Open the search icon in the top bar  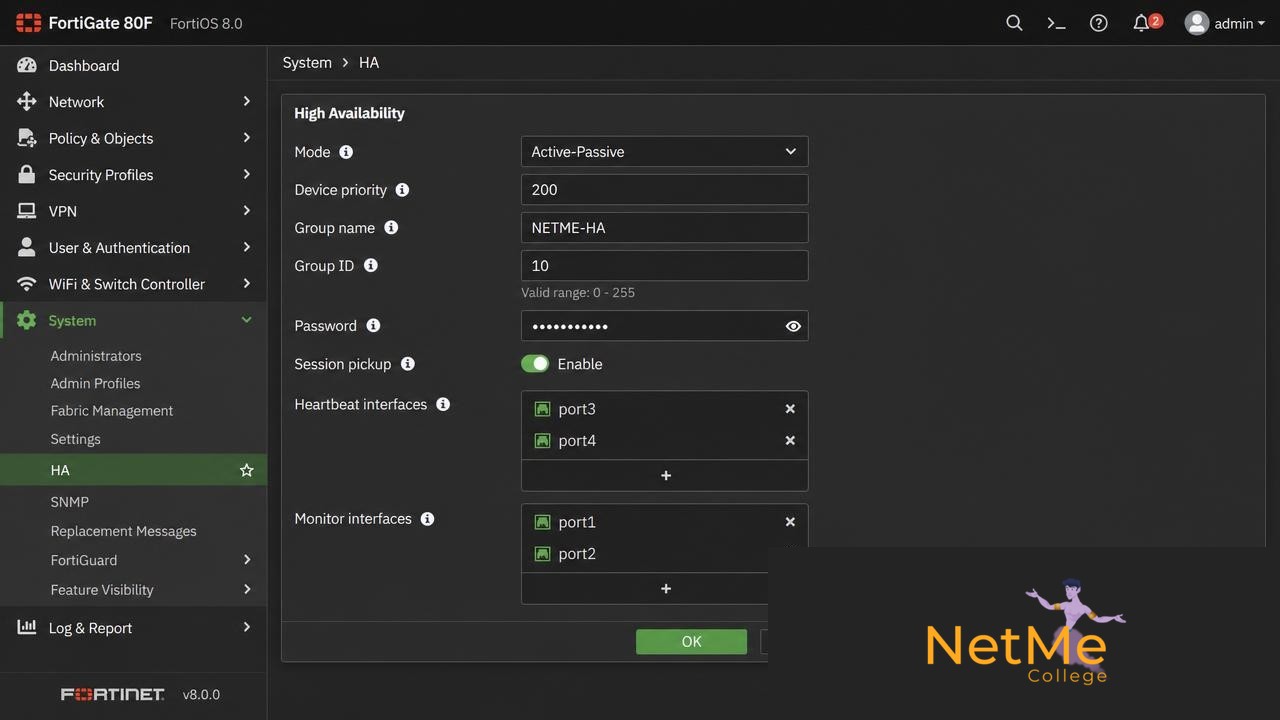(1014, 23)
